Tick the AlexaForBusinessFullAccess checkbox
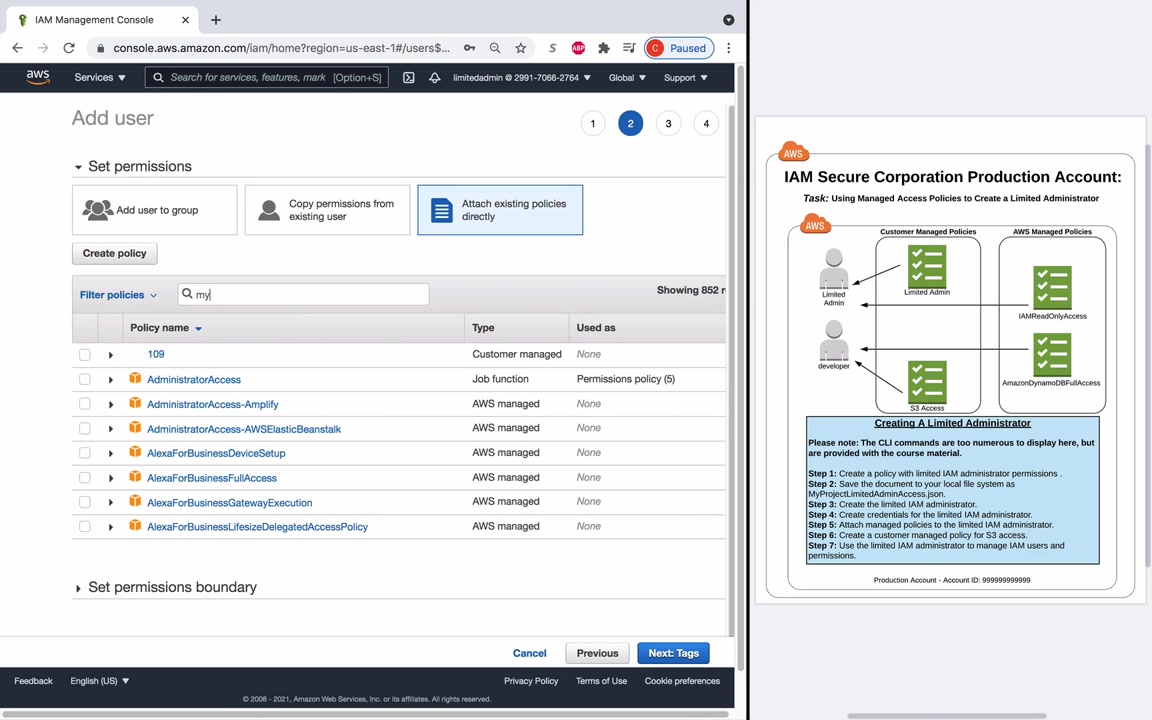The image size is (1152, 720). [x=85, y=478]
